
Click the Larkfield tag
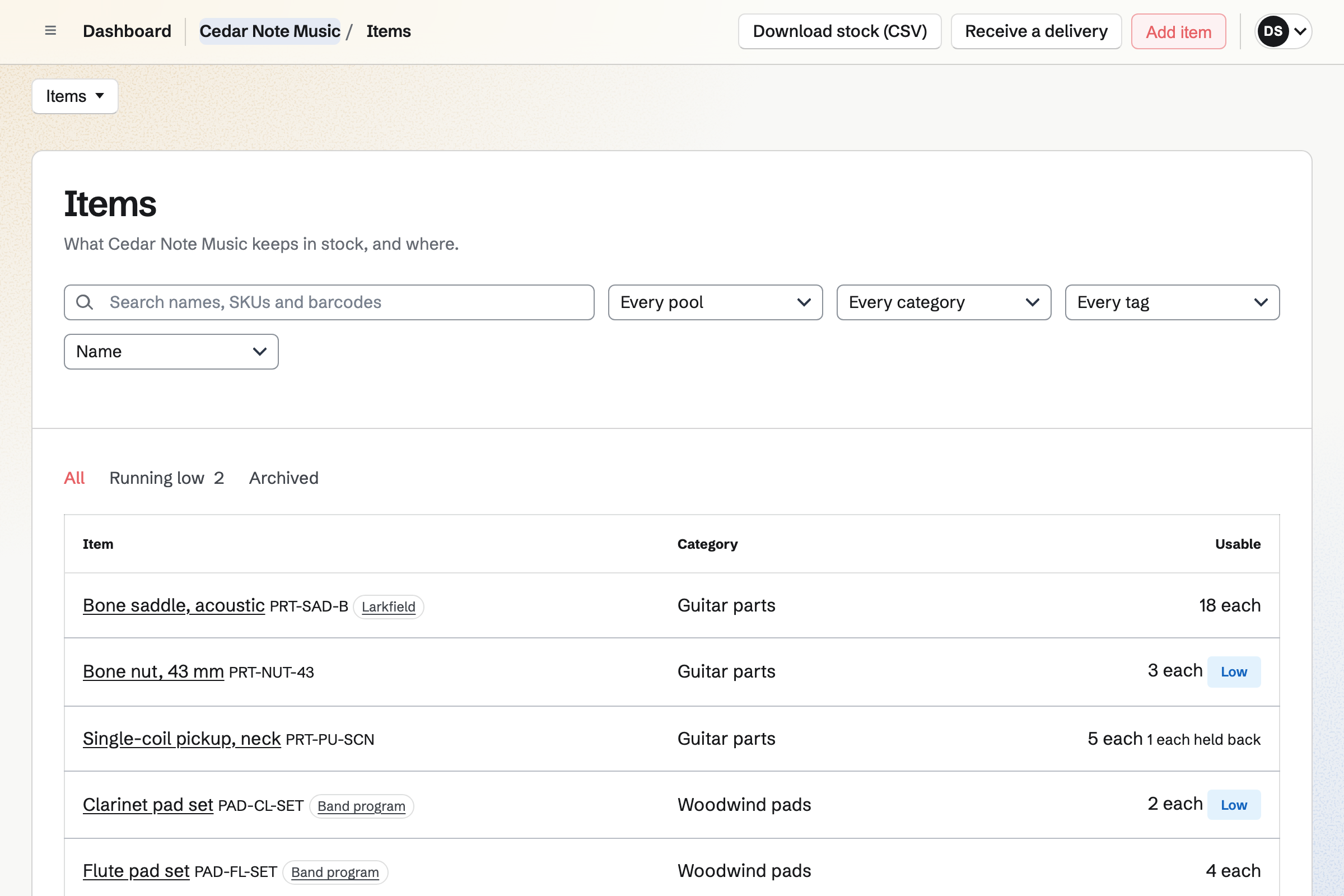tap(389, 607)
